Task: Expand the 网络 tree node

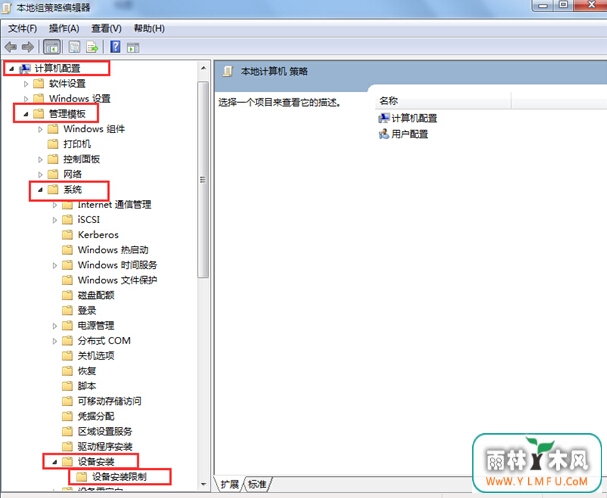Action: [40, 174]
